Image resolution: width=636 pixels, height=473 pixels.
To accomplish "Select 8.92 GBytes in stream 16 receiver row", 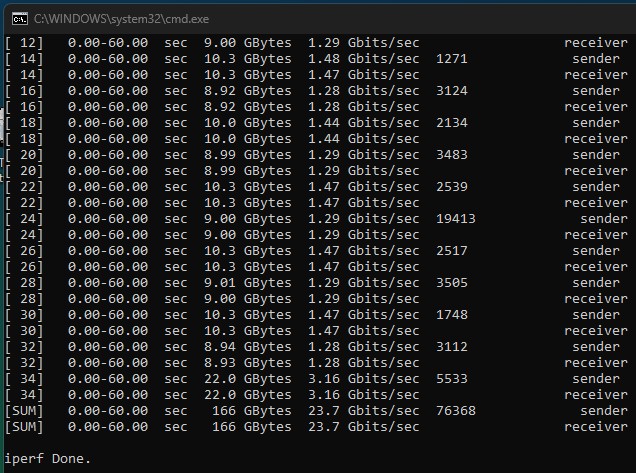I will 247,107.
